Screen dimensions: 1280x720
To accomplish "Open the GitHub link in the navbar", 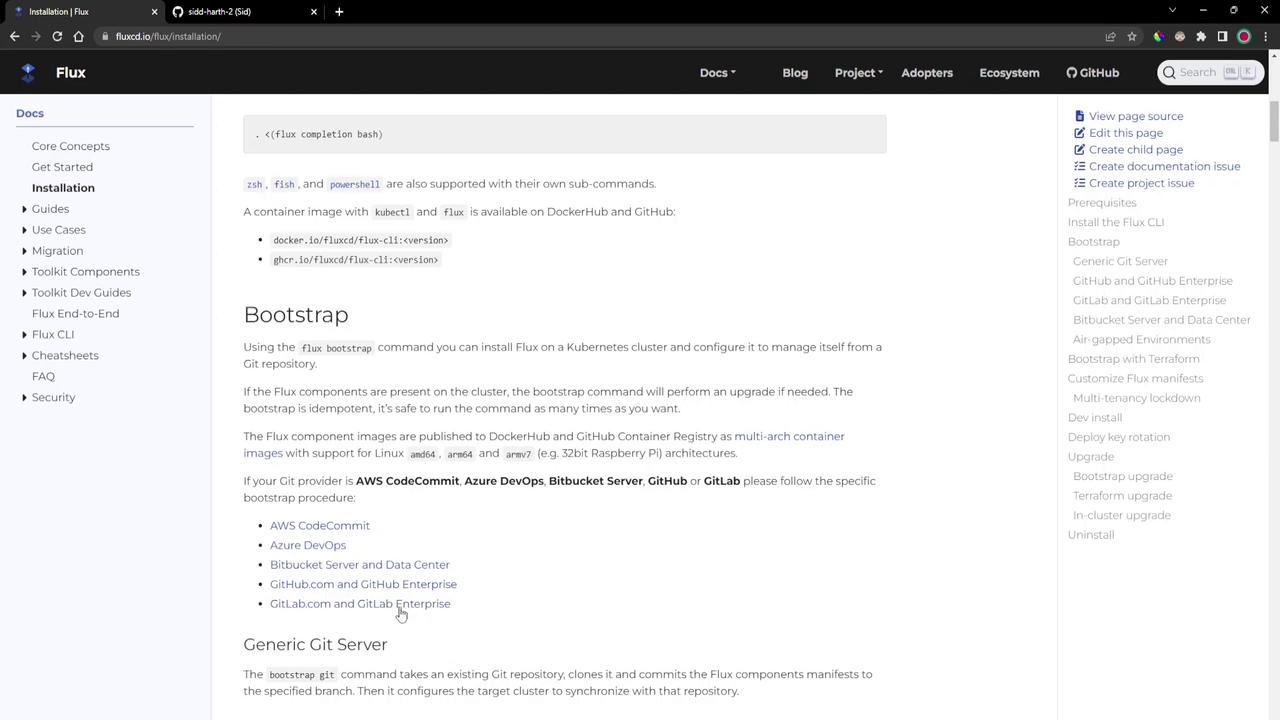I will pos(1092,72).
